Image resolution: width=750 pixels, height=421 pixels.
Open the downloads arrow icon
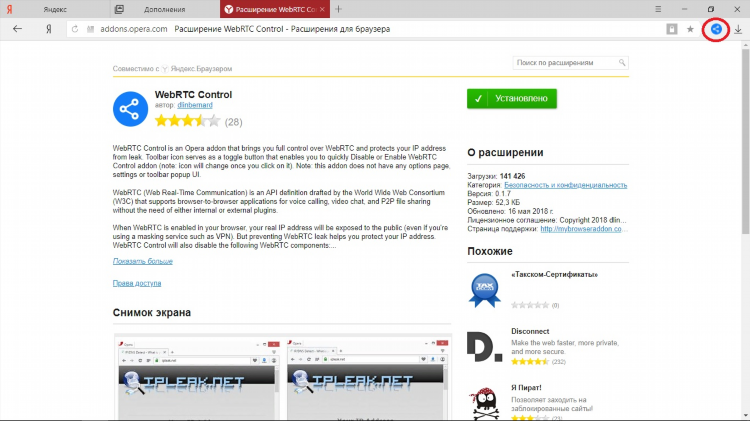(x=738, y=29)
